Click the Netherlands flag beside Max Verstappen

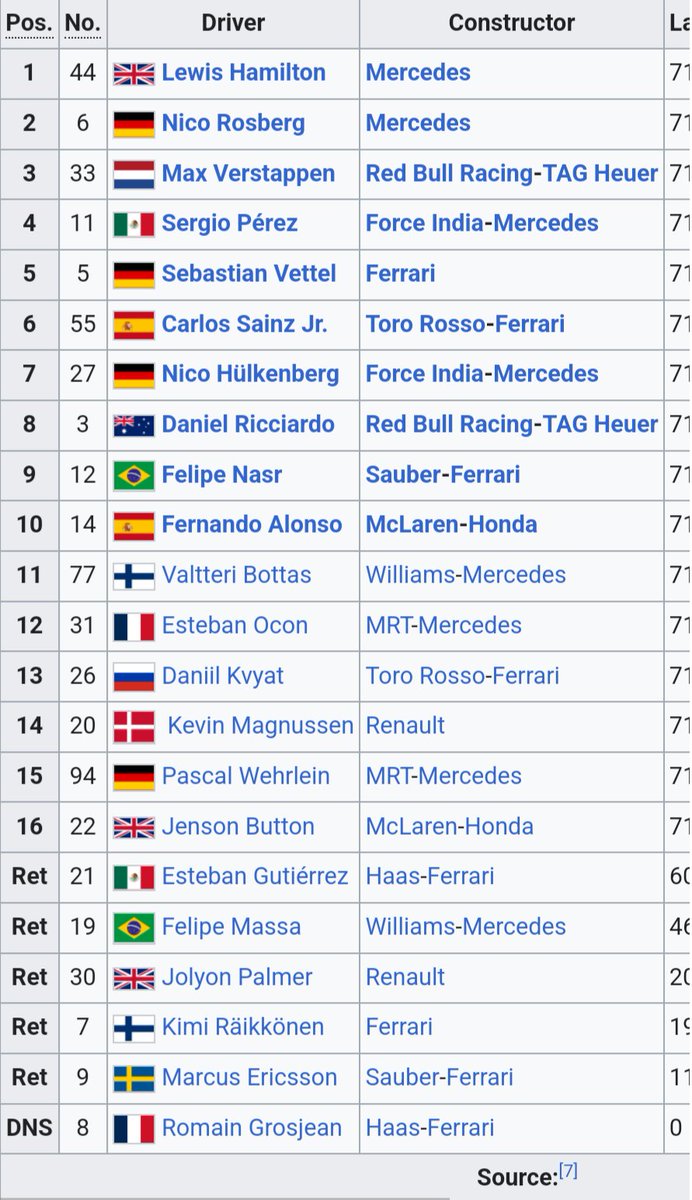point(134,174)
